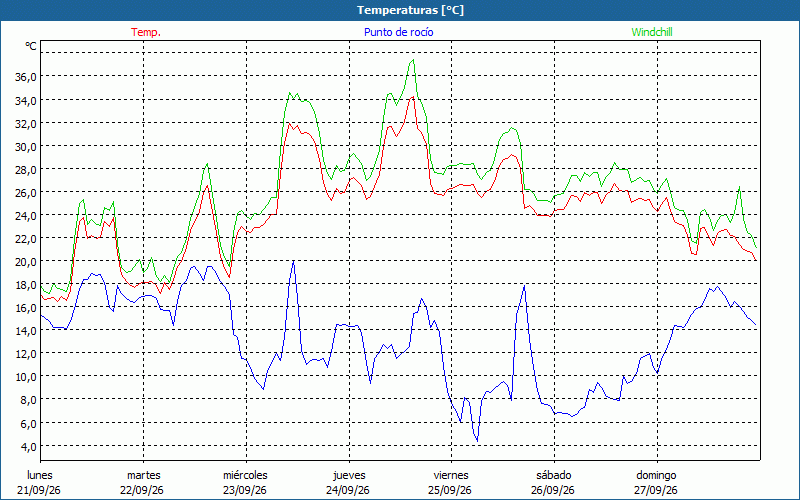Click the 10,0 axis value
Image resolution: width=800 pixels, height=500 pixels.
click(26, 377)
